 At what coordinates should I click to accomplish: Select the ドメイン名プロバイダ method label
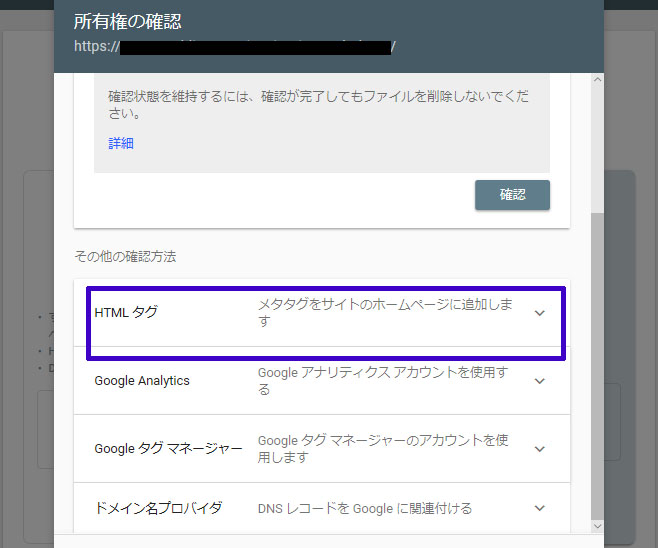(158, 509)
